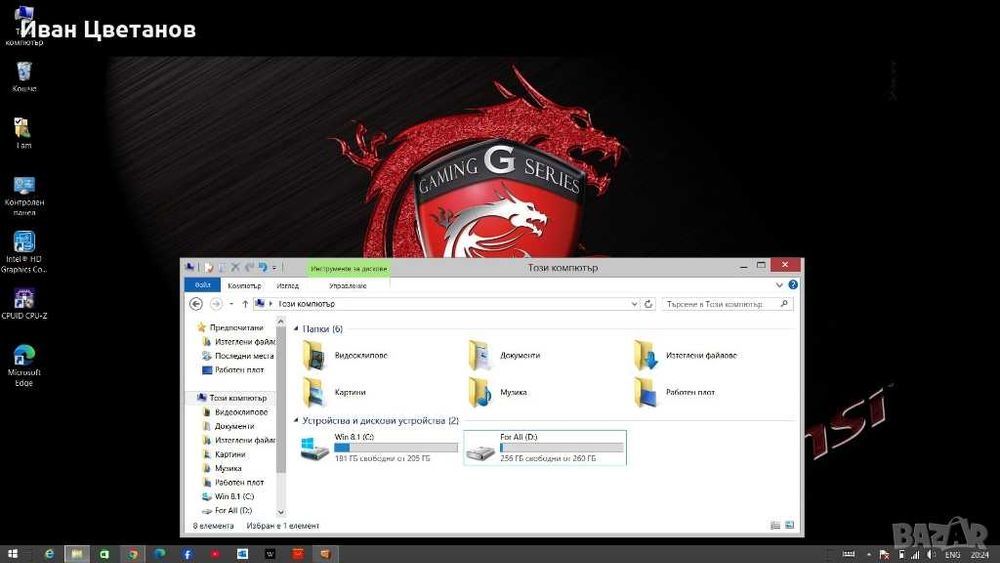
Task: Click the ENG language indicator
Action: [952, 555]
